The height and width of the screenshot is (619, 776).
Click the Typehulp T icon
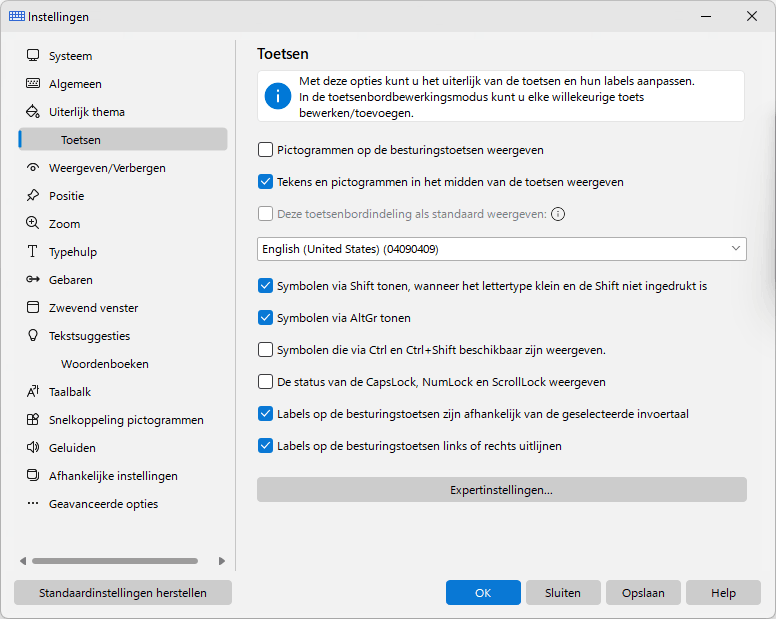tap(33, 251)
